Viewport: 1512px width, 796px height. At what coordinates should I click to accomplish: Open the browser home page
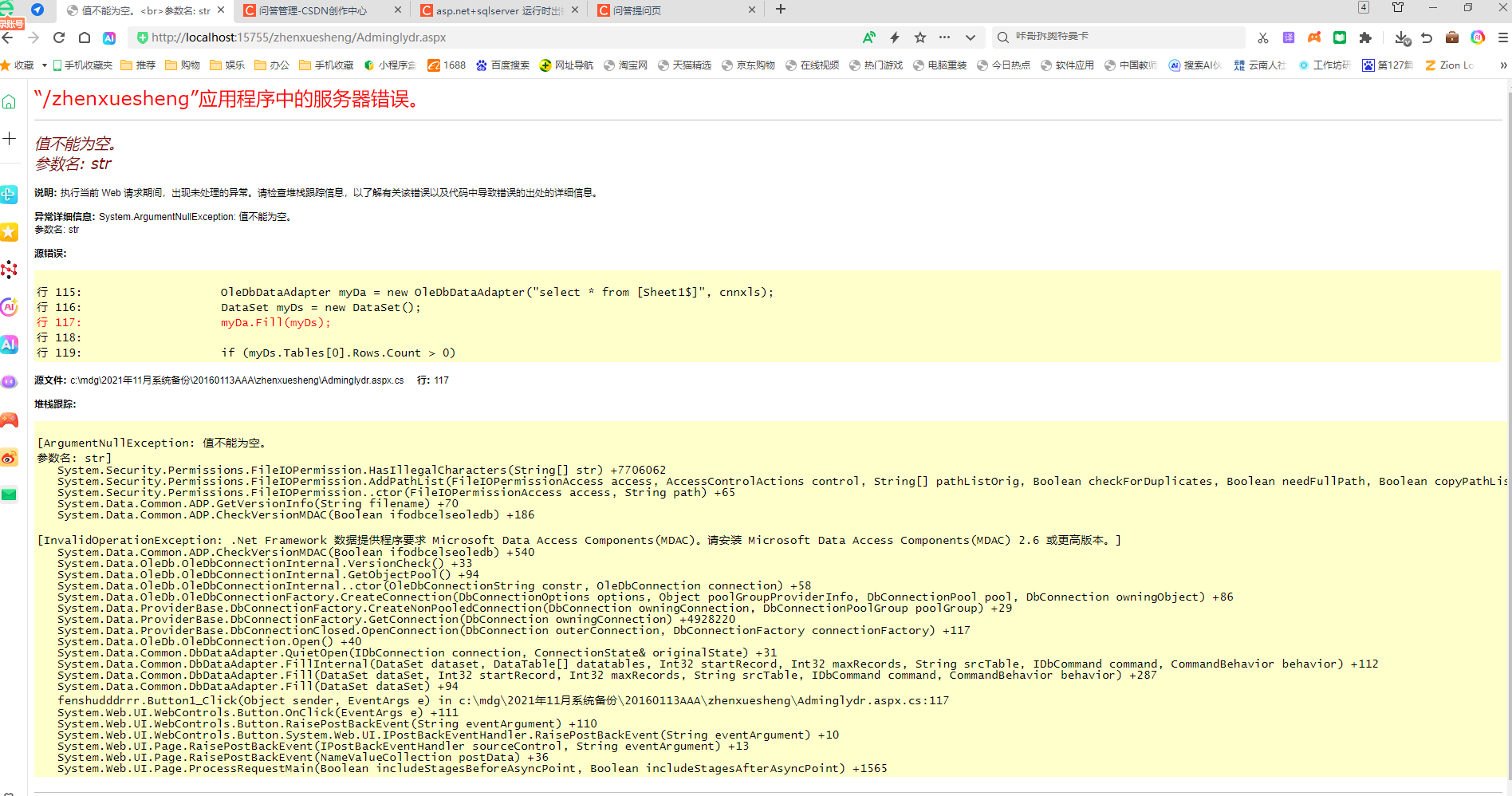click(85, 37)
